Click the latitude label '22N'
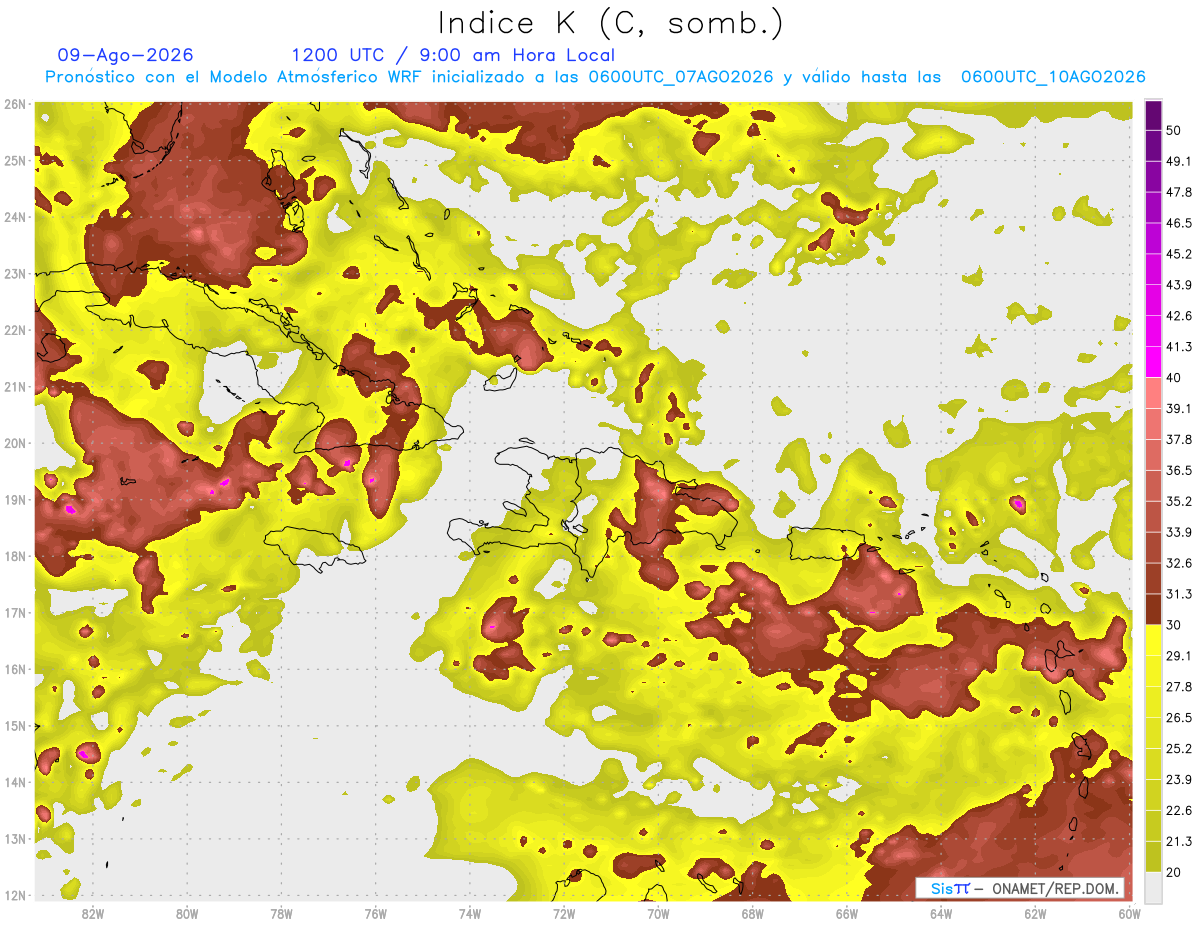 coord(14,330)
